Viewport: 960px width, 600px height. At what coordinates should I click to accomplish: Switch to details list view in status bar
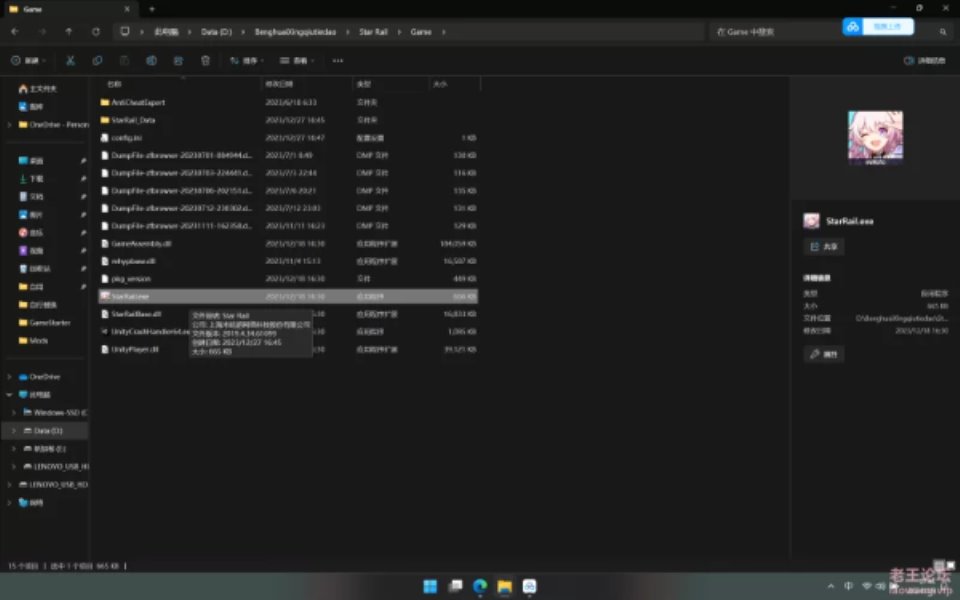(x=939, y=564)
